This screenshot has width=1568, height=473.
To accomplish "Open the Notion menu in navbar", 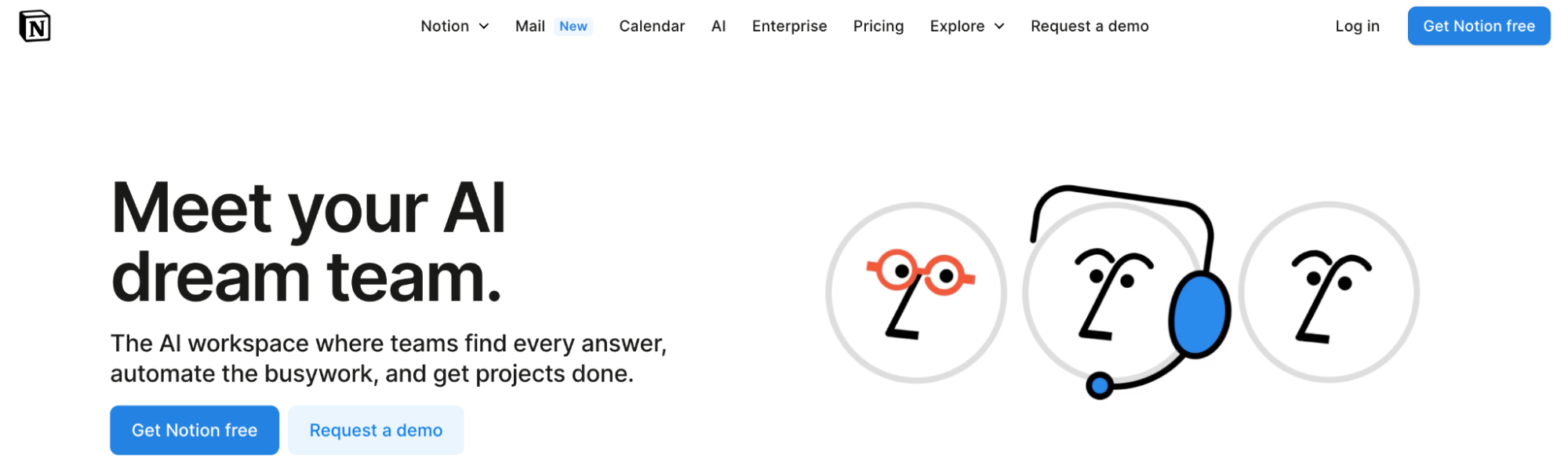I will click(455, 26).
